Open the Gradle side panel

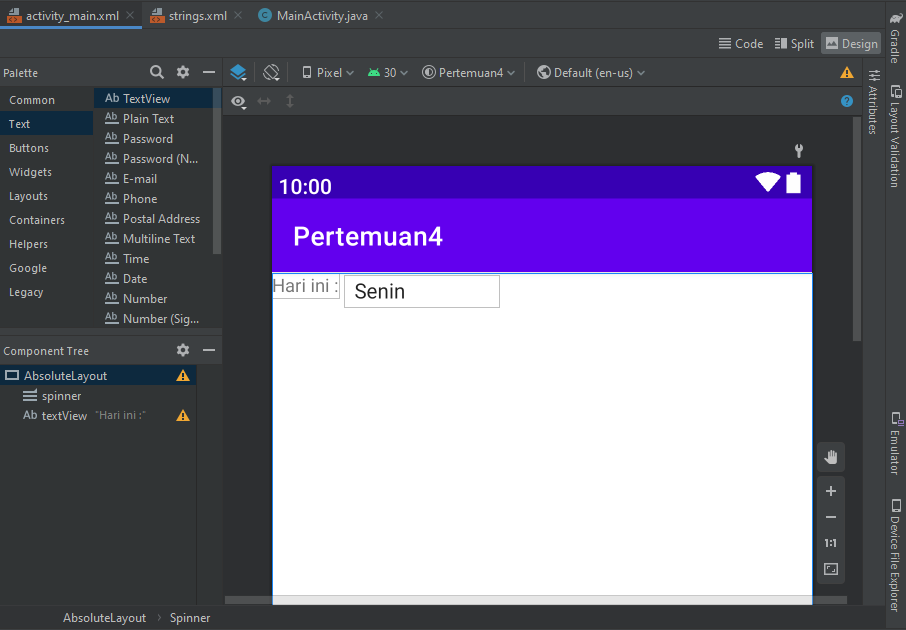tap(896, 37)
